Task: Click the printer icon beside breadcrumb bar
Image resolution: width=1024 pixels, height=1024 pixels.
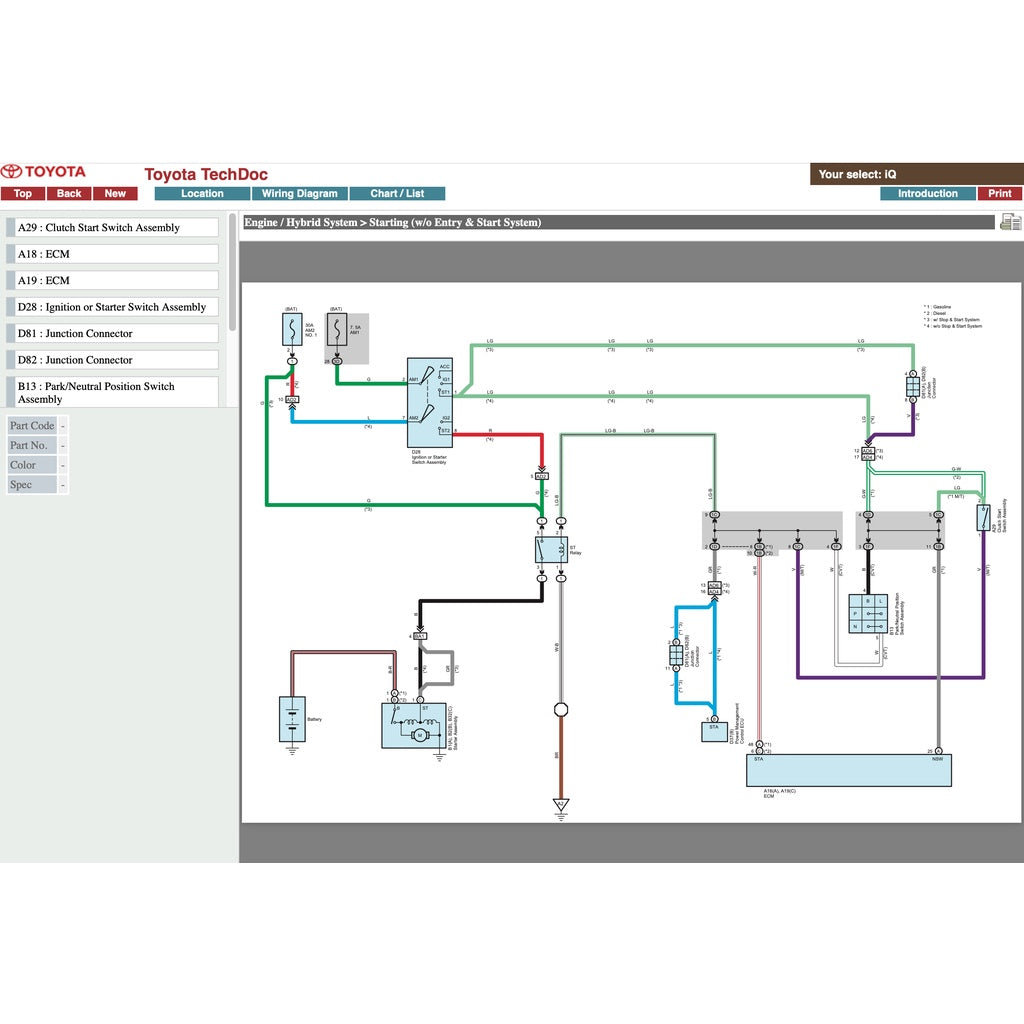Action: 1010,222
